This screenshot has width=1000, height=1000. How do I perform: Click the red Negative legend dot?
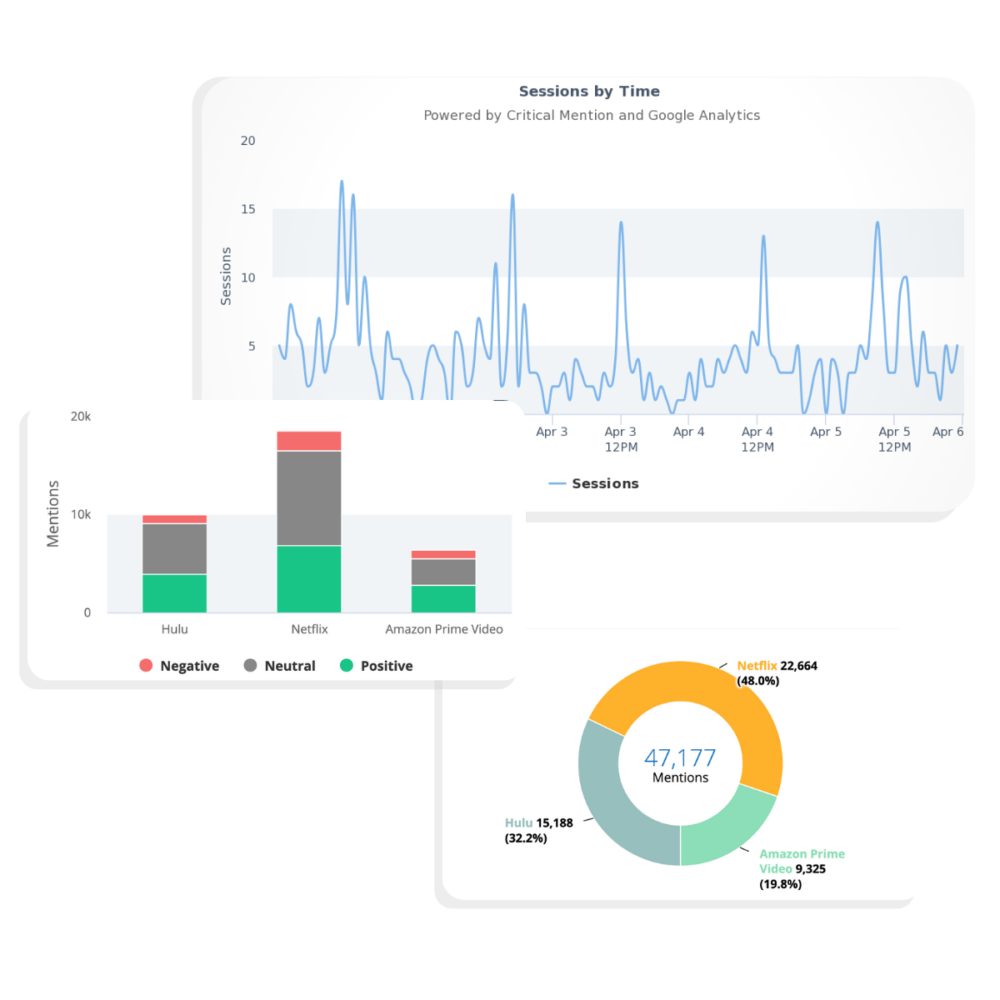pos(146,665)
